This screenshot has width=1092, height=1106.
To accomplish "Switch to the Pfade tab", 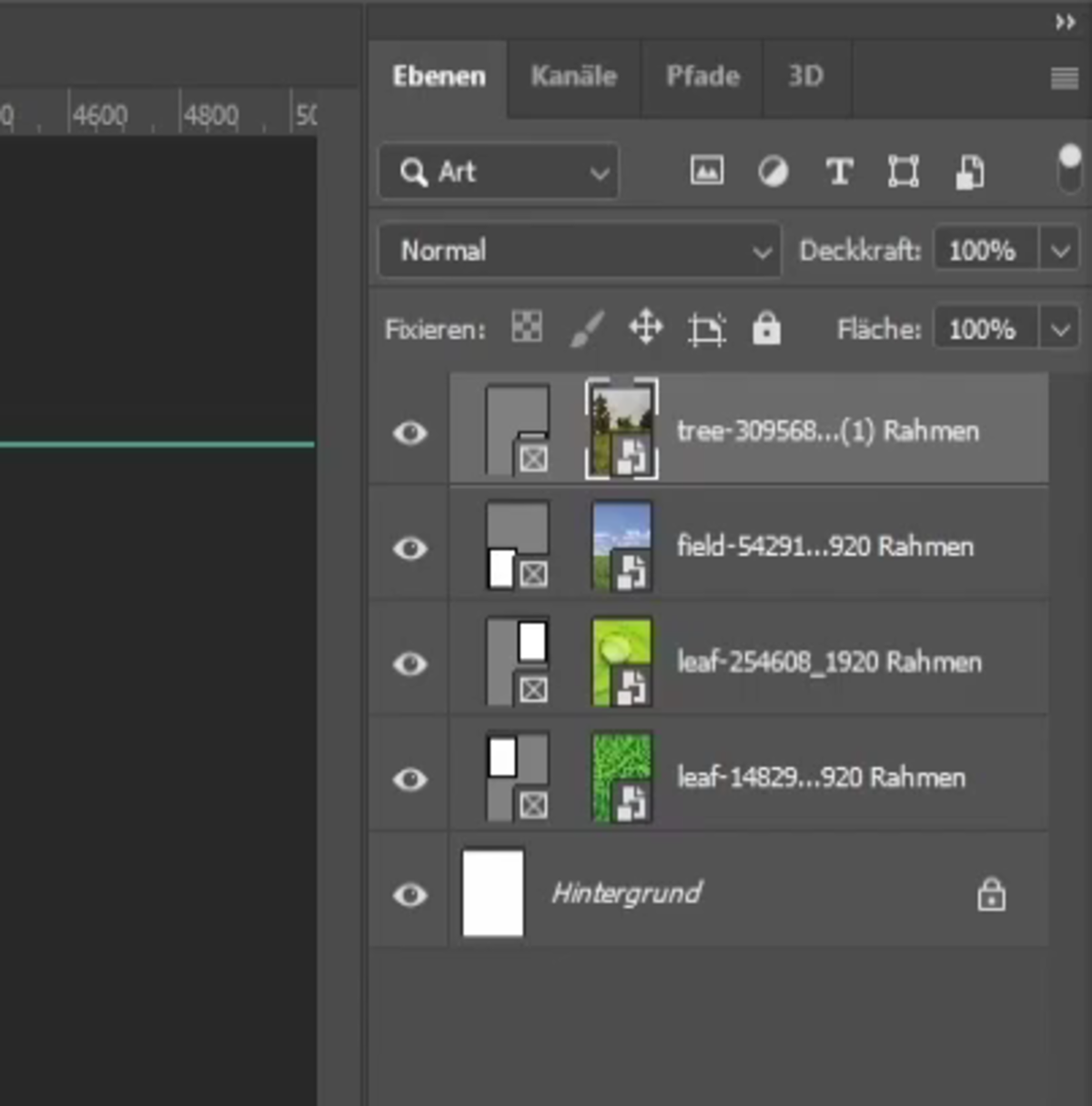I will tap(702, 77).
